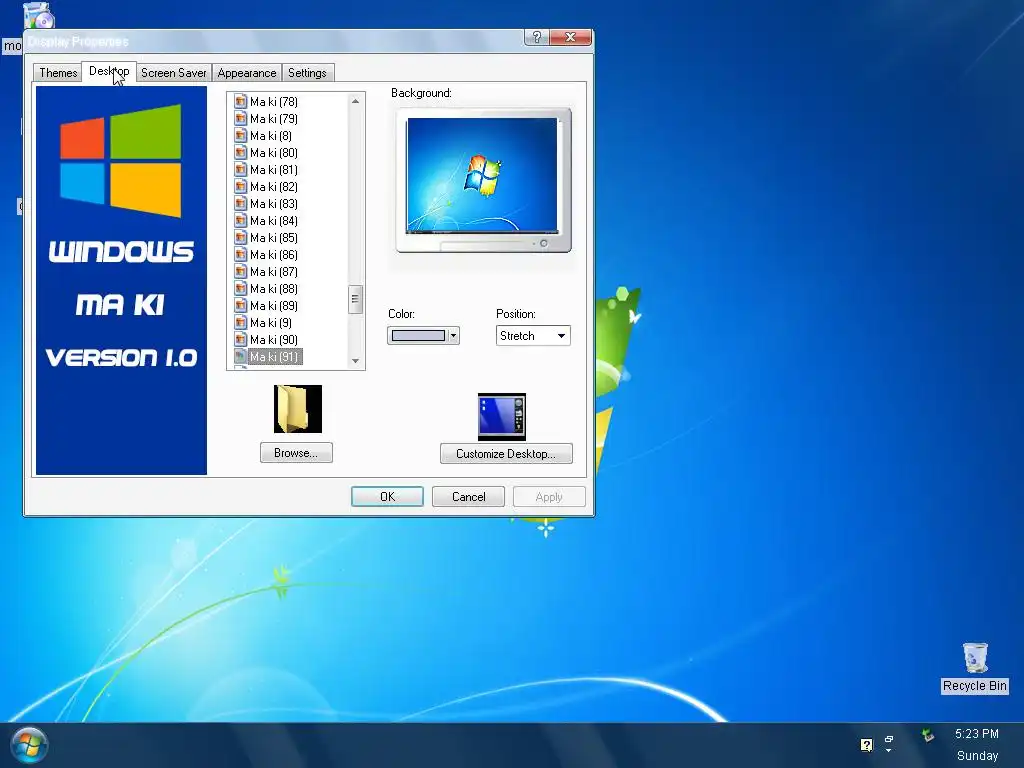This screenshot has width=1024, height=768.
Task: Select wallpaper Ma ki (83)
Action: pyautogui.click(x=274, y=204)
